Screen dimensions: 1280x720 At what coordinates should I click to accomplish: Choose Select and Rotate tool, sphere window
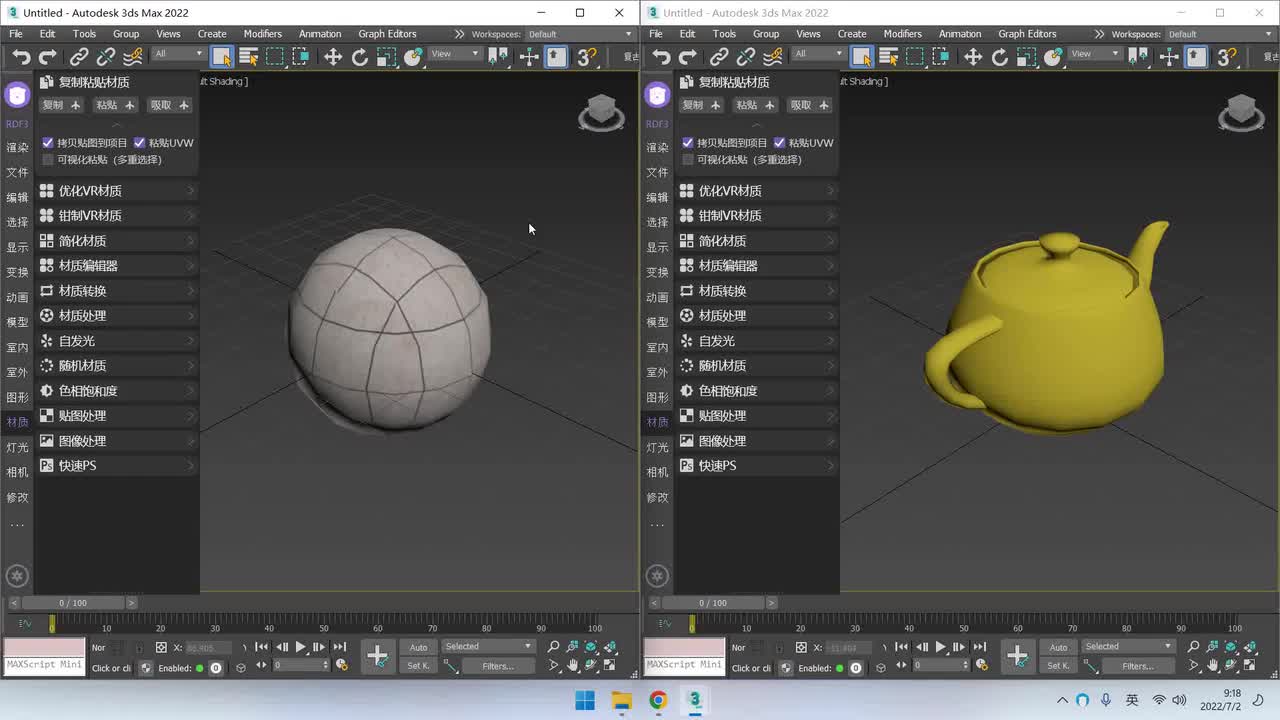click(x=360, y=57)
